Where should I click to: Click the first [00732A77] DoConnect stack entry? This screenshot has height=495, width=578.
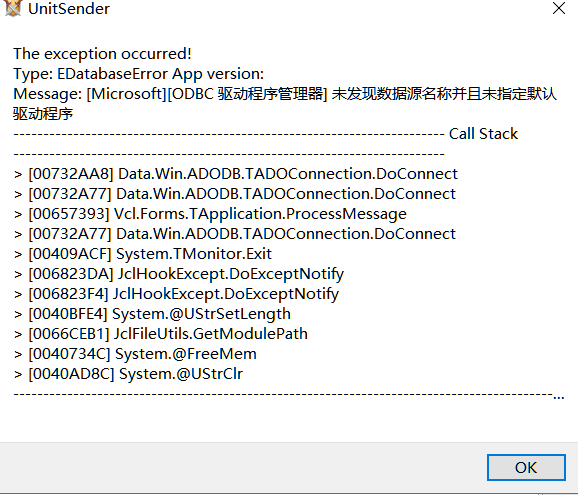tap(235, 194)
